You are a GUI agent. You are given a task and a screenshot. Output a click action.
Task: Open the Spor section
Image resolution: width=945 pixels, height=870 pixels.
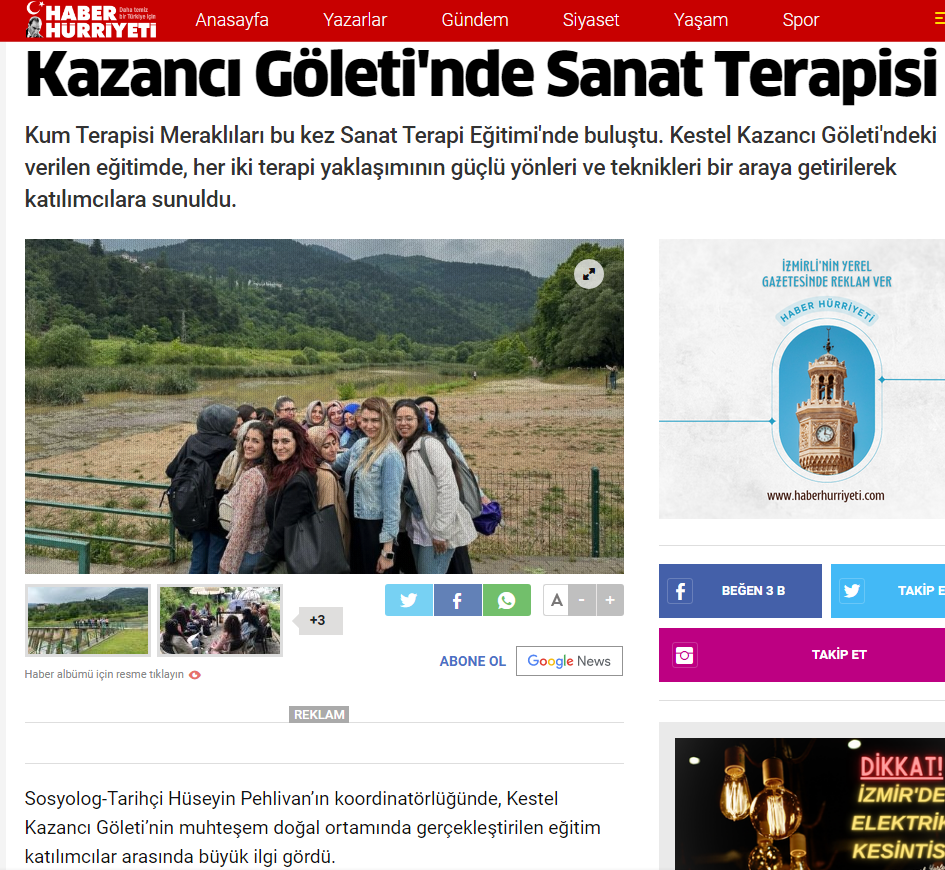(x=800, y=20)
